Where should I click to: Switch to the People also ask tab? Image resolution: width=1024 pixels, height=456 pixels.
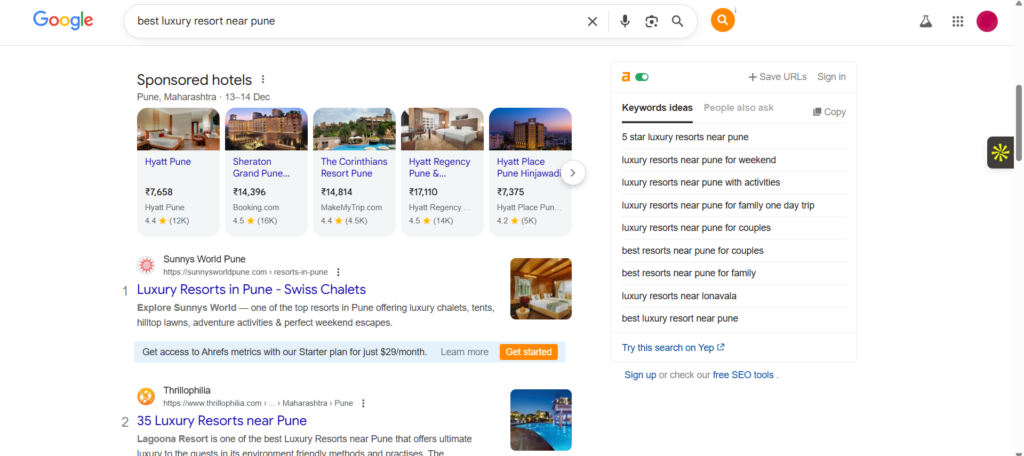pos(738,108)
